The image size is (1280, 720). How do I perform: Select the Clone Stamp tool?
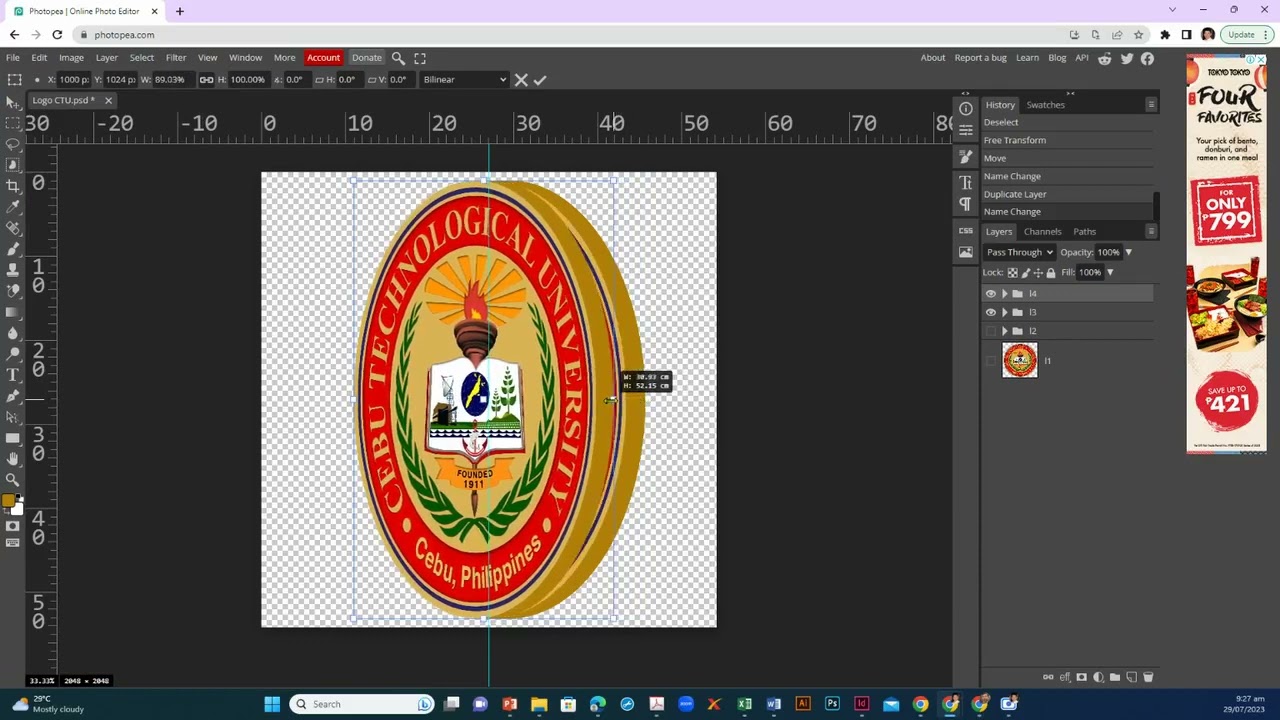click(12, 270)
